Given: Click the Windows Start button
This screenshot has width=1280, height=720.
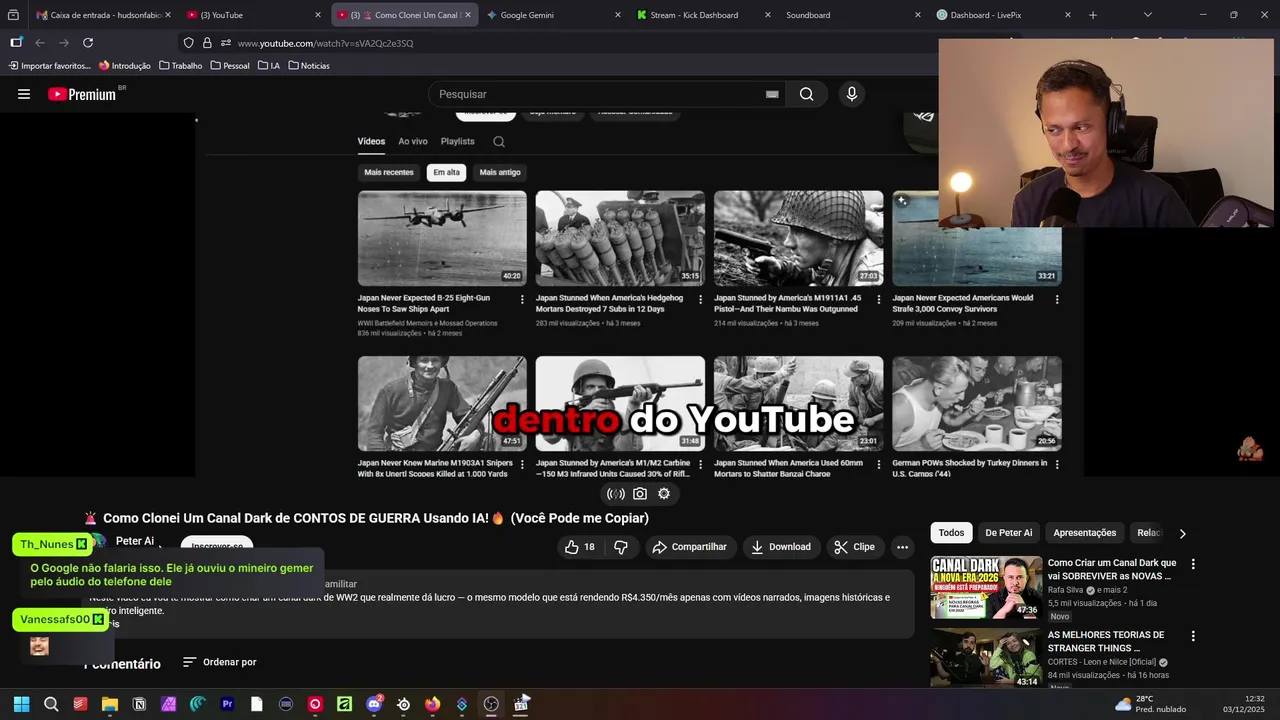Looking at the screenshot, I should coord(21,704).
